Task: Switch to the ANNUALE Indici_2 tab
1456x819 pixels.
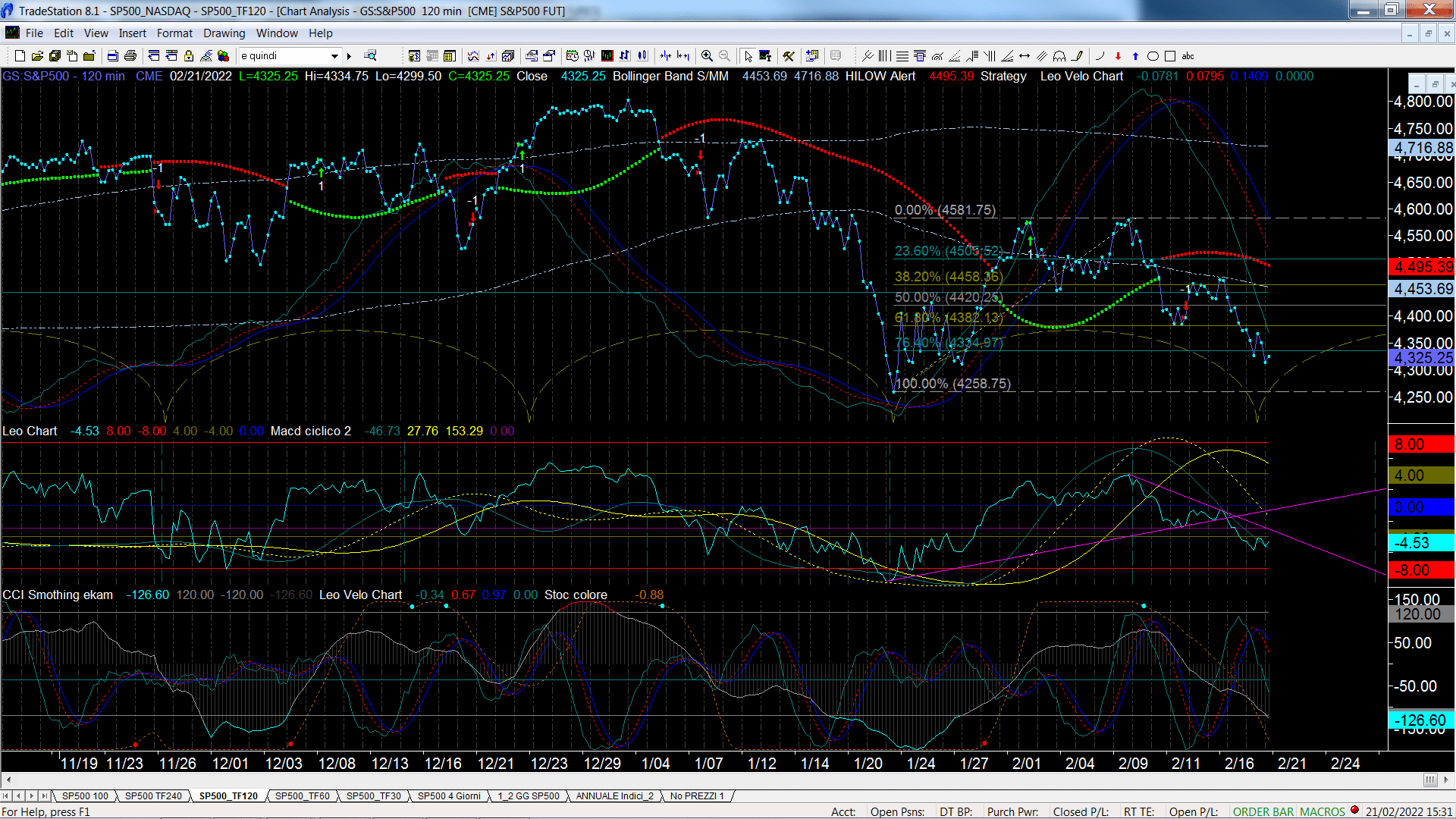Action: pos(614,796)
